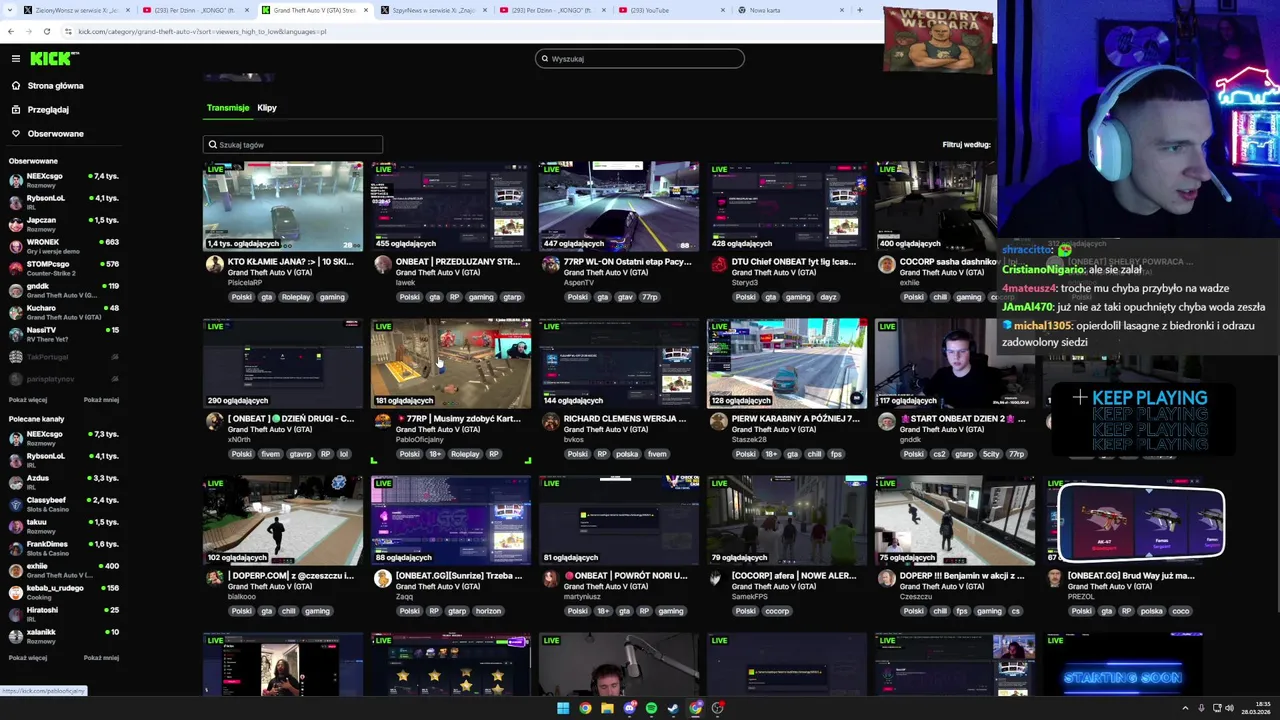Viewport: 1280px width, 720px height.
Task: Click Pokaż mniej under Polecane kanały
Action: 101,658
